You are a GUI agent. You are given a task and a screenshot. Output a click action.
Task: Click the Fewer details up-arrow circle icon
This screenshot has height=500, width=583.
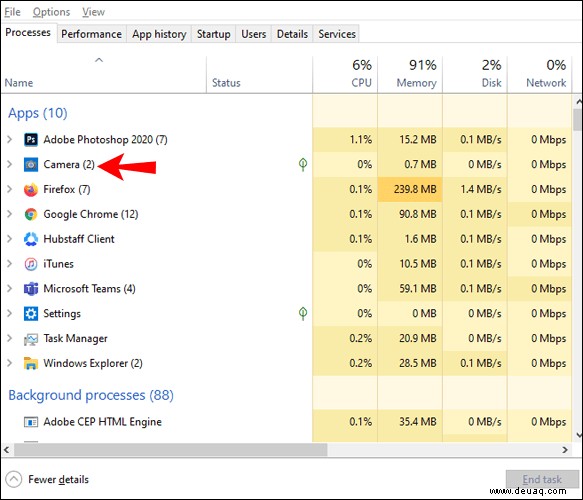14,479
